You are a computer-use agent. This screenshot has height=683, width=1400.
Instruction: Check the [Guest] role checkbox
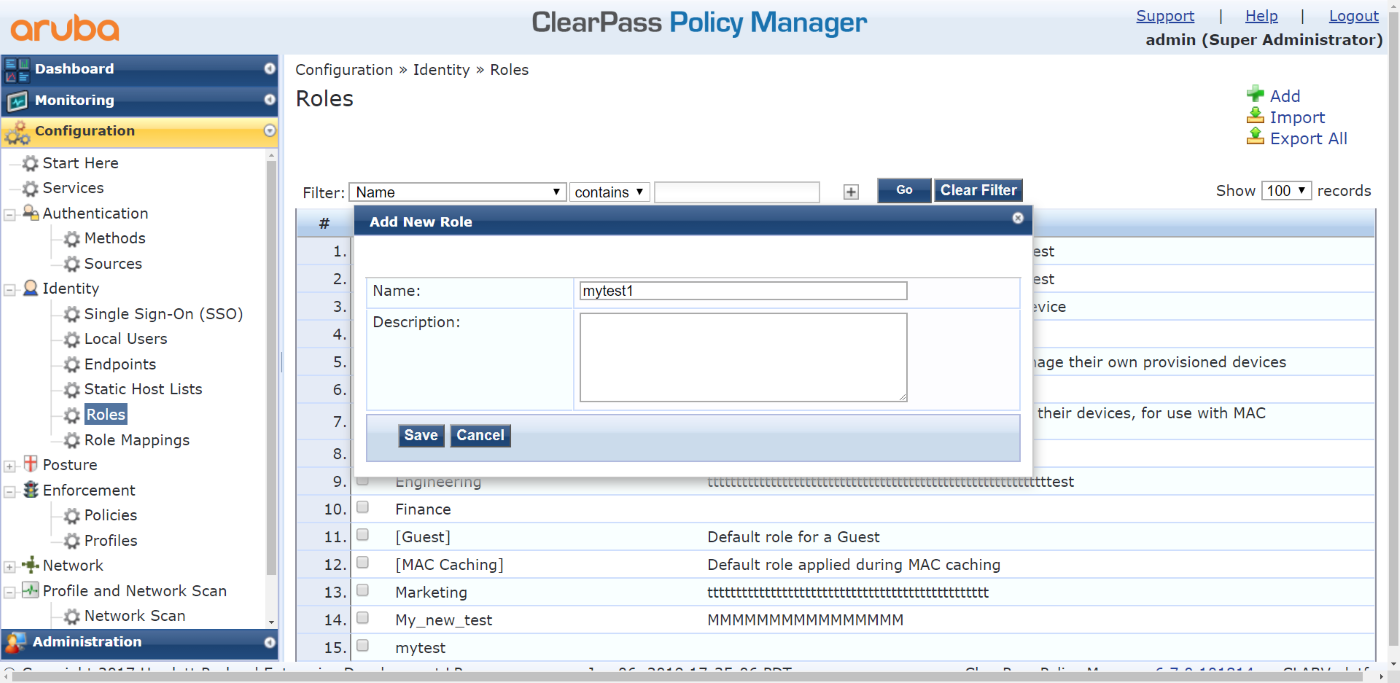(x=363, y=535)
